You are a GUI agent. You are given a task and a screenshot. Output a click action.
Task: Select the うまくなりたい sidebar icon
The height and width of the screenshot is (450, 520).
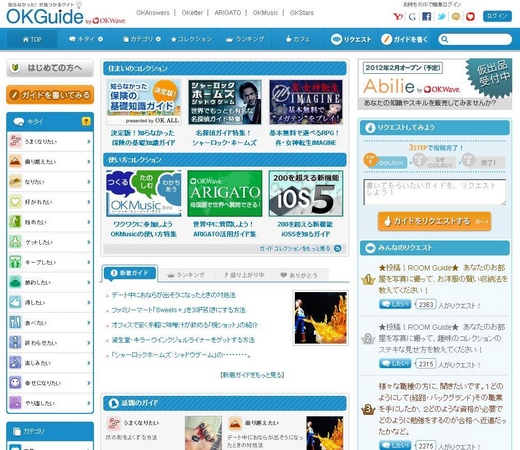click(15, 141)
